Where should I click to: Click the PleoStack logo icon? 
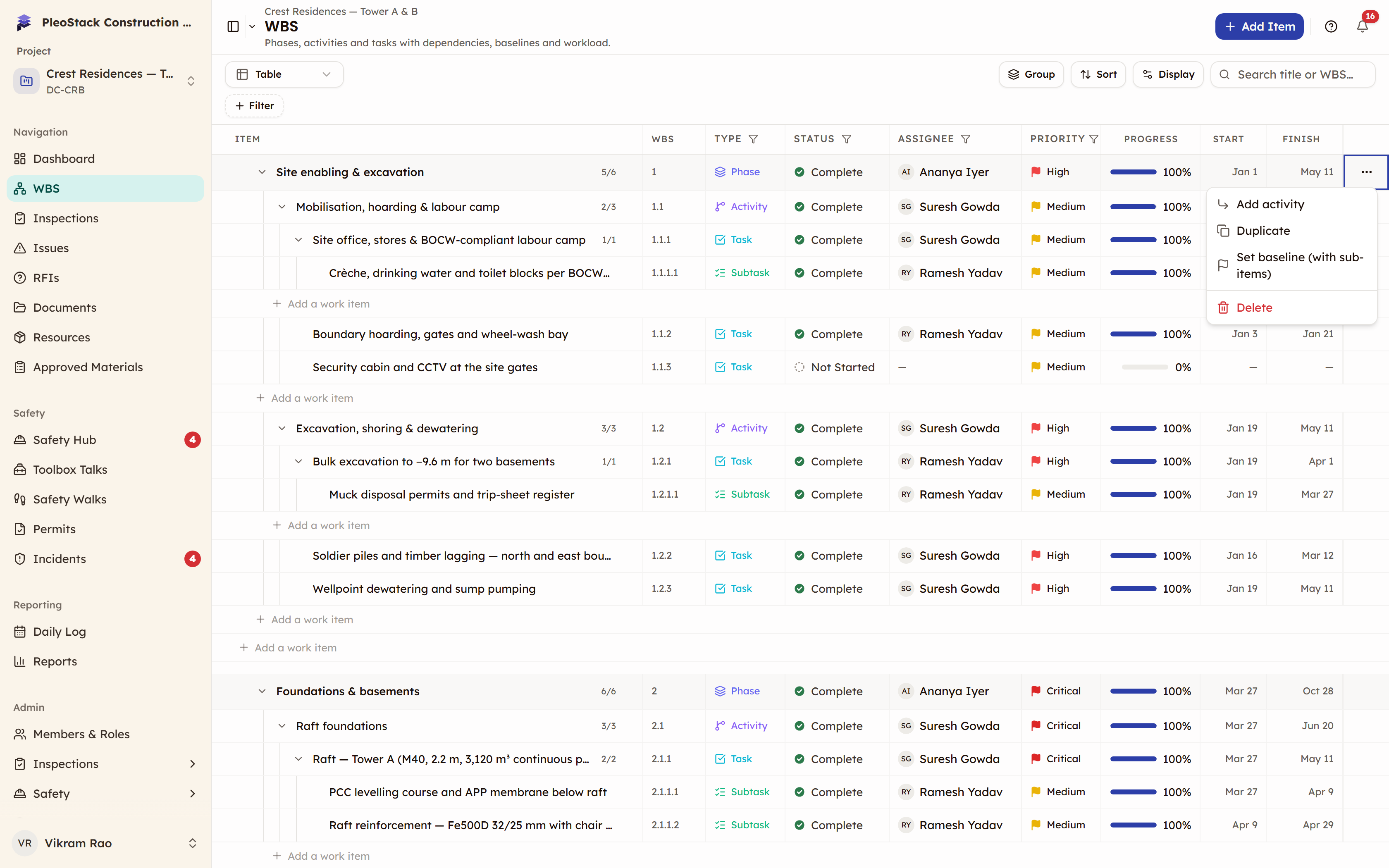pos(24,22)
